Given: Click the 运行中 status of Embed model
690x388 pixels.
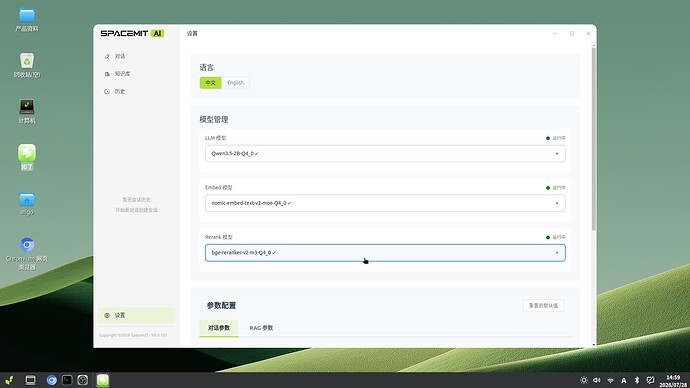Looking at the screenshot, I should coord(556,188).
